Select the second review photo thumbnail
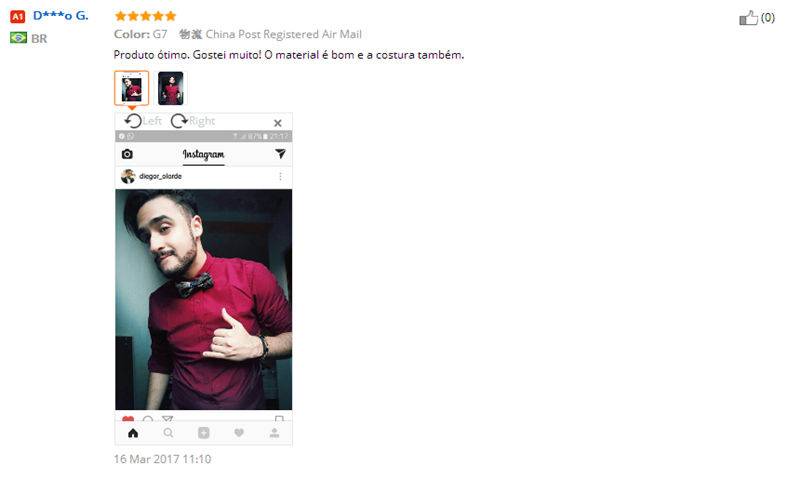 170,88
